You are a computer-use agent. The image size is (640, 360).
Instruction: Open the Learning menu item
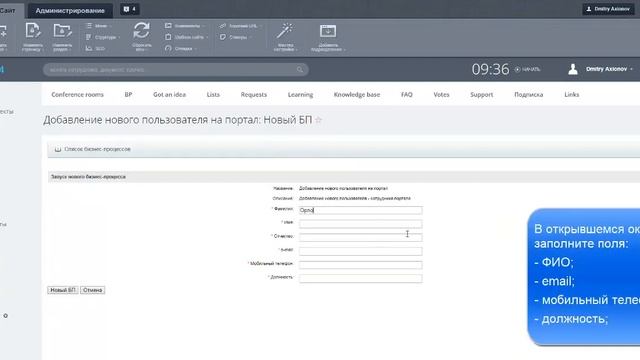pos(300,94)
